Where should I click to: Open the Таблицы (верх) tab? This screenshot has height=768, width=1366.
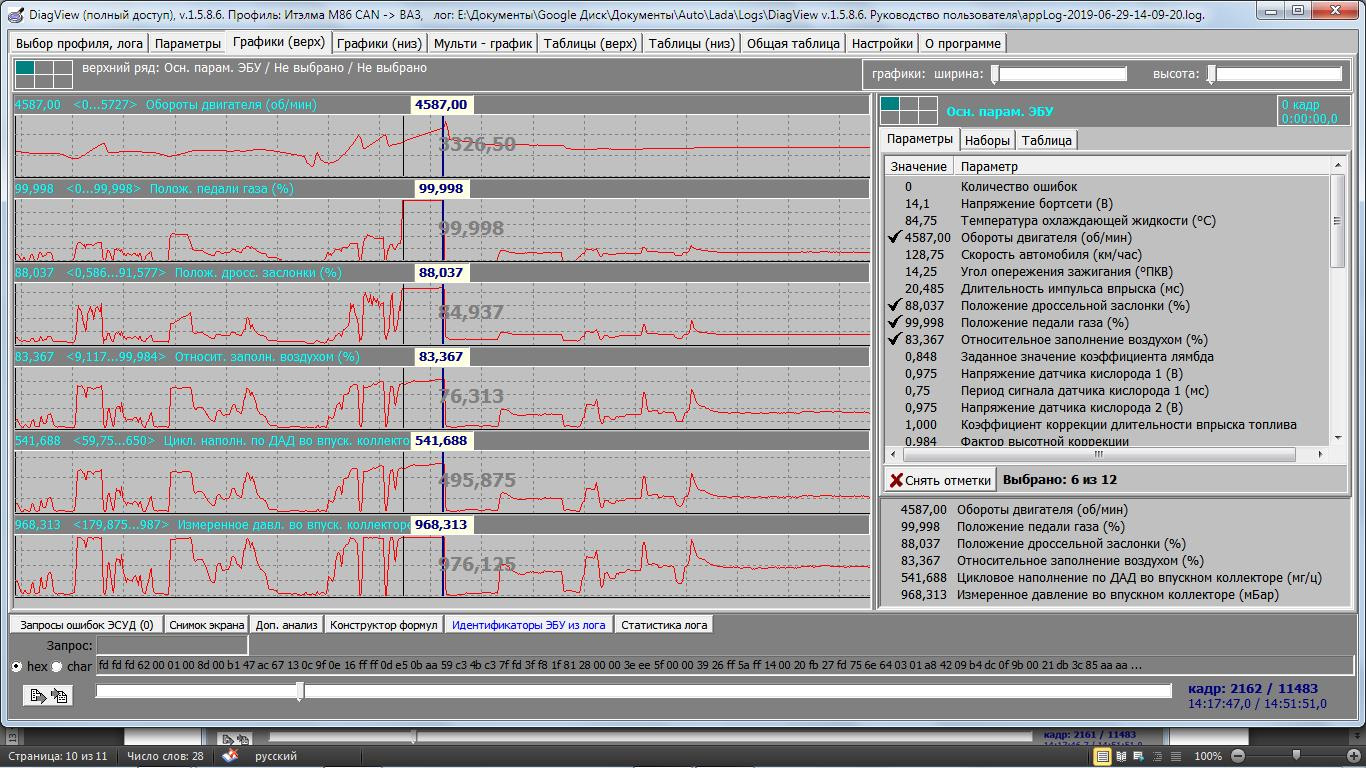[590, 44]
